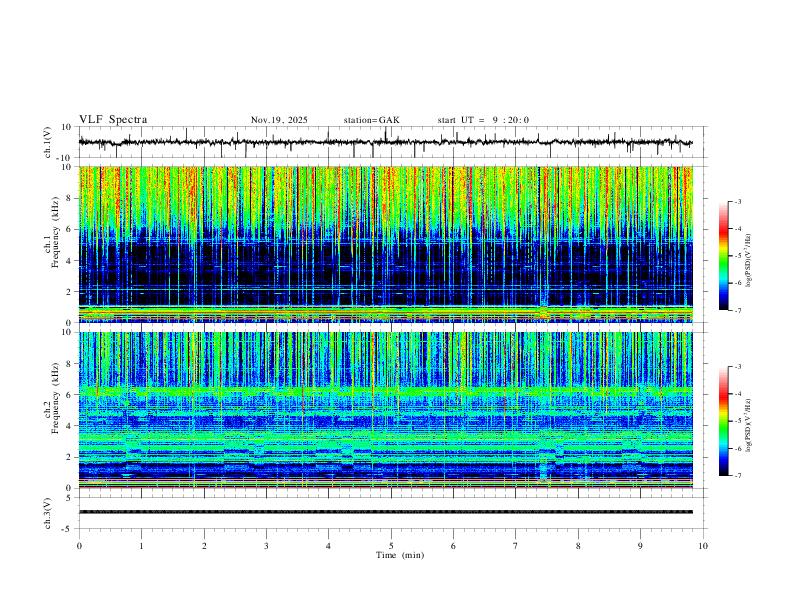Click the lower colorbar's log(PSD) label
Screen dimensions: 792x612
[x=748, y=426]
